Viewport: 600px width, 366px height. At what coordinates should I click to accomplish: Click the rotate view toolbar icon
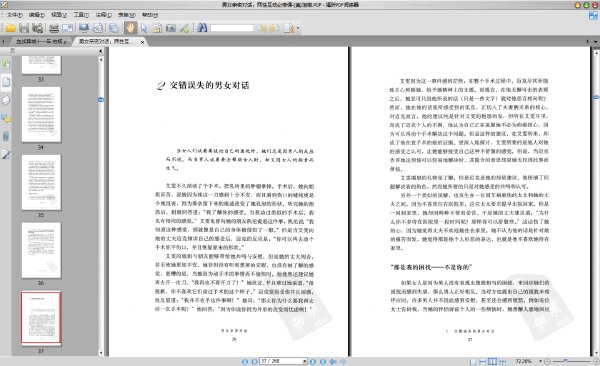98,28
